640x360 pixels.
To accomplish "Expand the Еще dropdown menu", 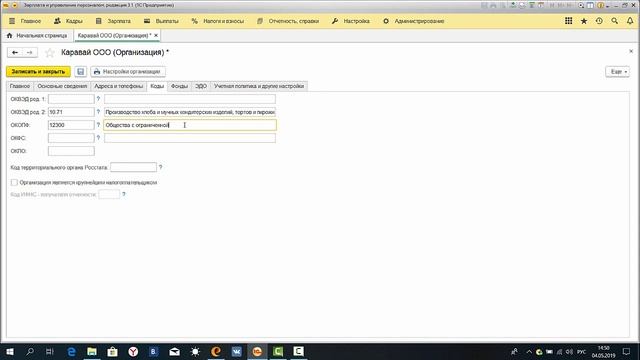I will 618,71.
